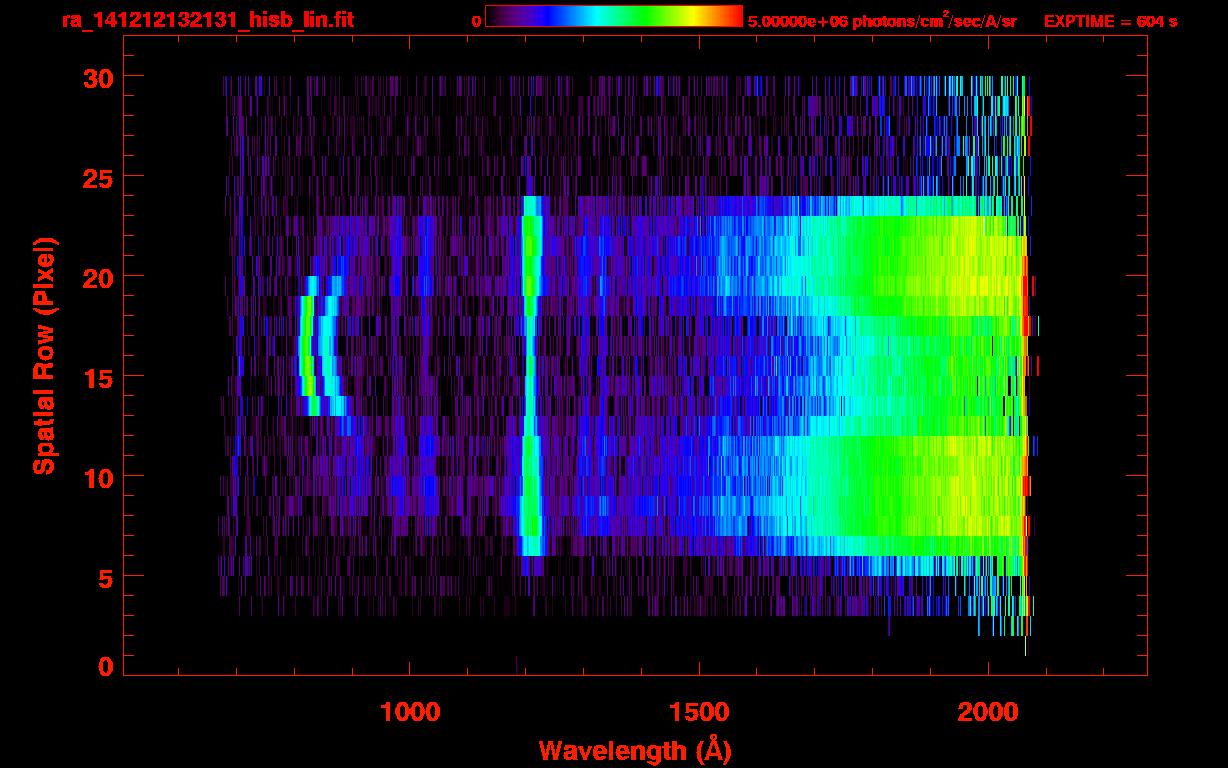The height and width of the screenshot is (768, 1228).
Task: Click the 5.00000e+06 photons/cm²/sec/A/sr label
Action: [882, 21]
